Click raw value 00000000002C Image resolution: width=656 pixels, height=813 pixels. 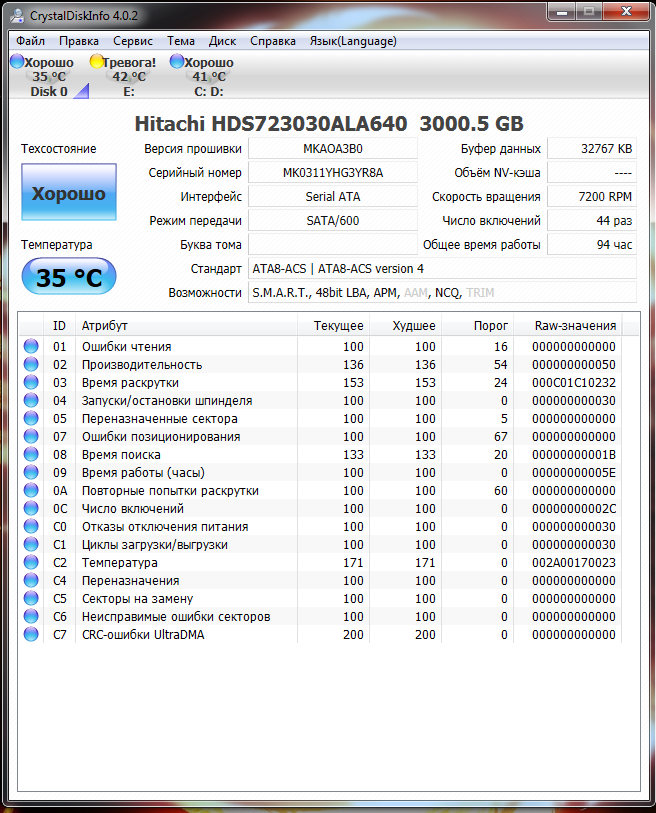pos(574,509)
